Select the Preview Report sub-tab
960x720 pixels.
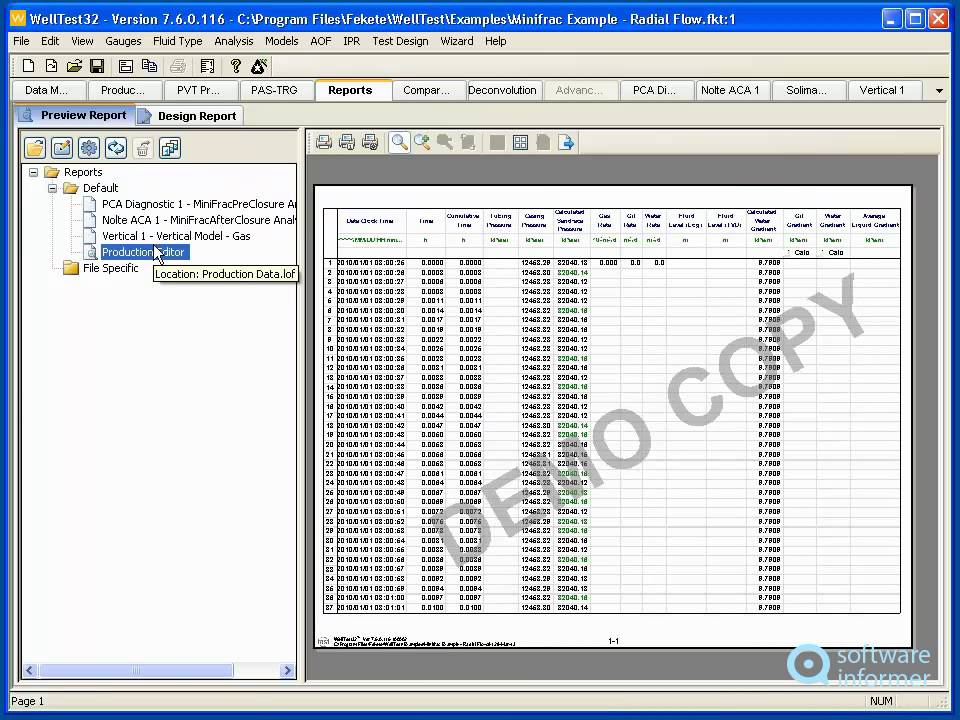[x=75, y=115]
